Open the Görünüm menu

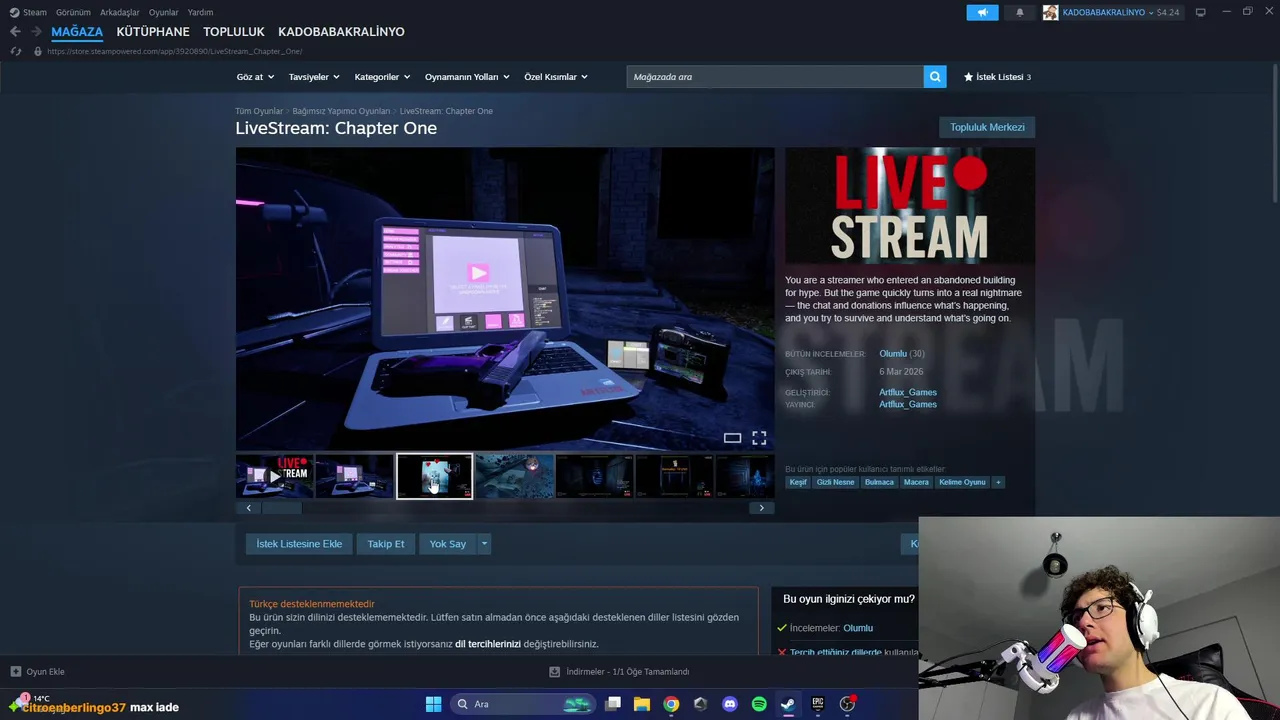click(73, 12)
